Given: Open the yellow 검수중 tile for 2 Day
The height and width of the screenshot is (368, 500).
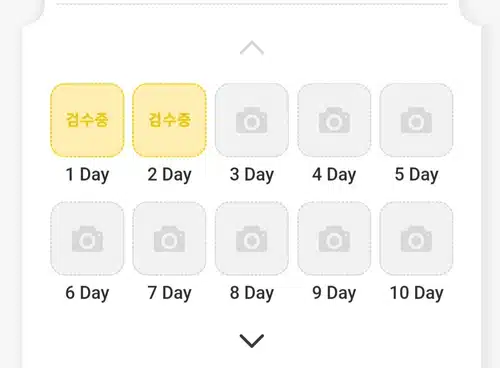Looking at the screenshot, I should 169,120.
